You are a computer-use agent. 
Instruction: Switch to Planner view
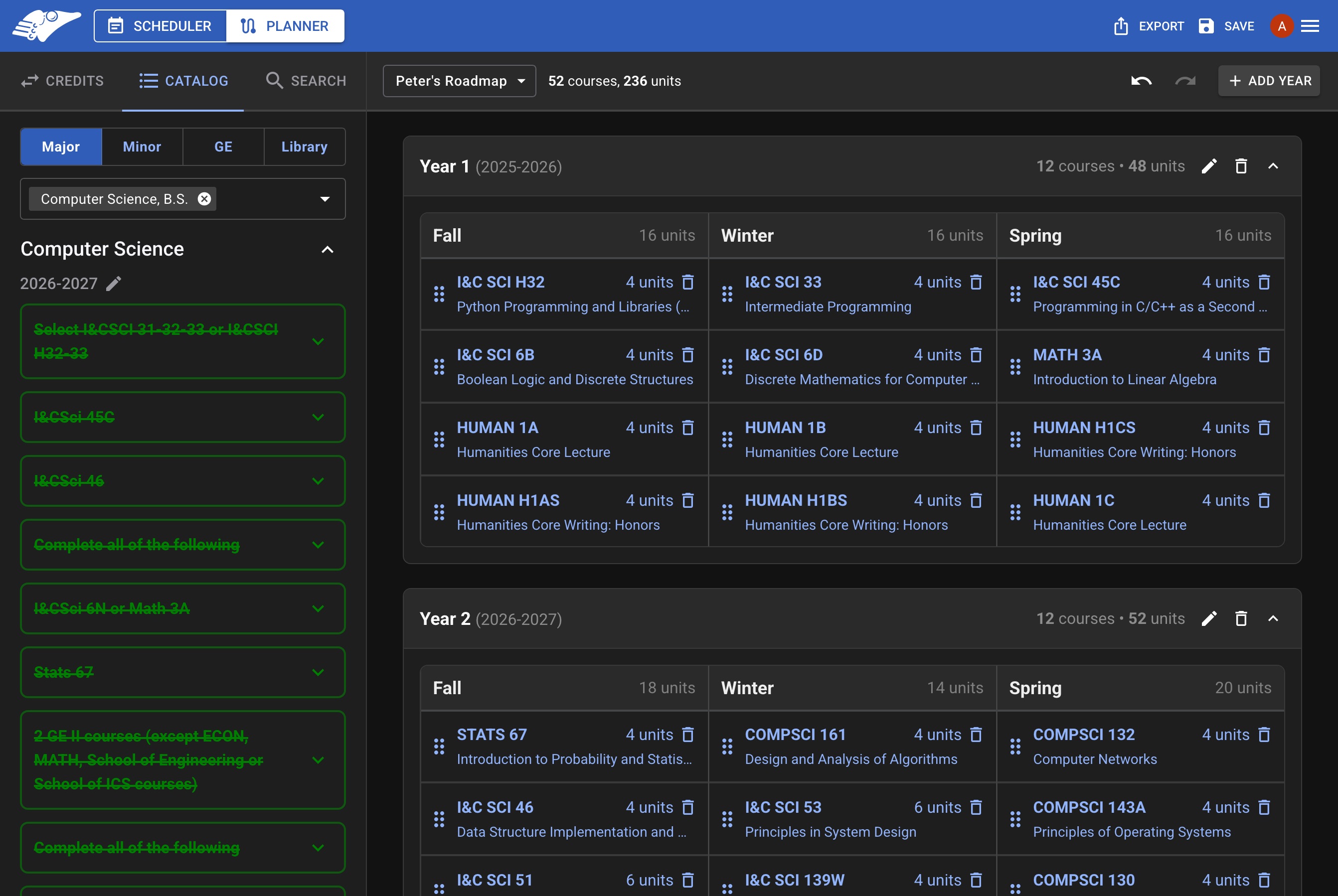pos(285,26)
